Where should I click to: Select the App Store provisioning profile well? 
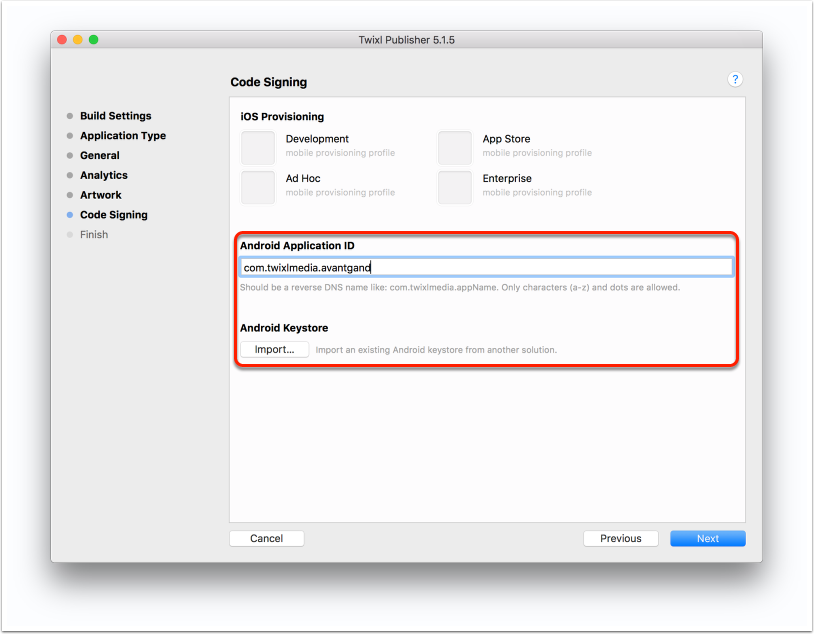point(455,148)
